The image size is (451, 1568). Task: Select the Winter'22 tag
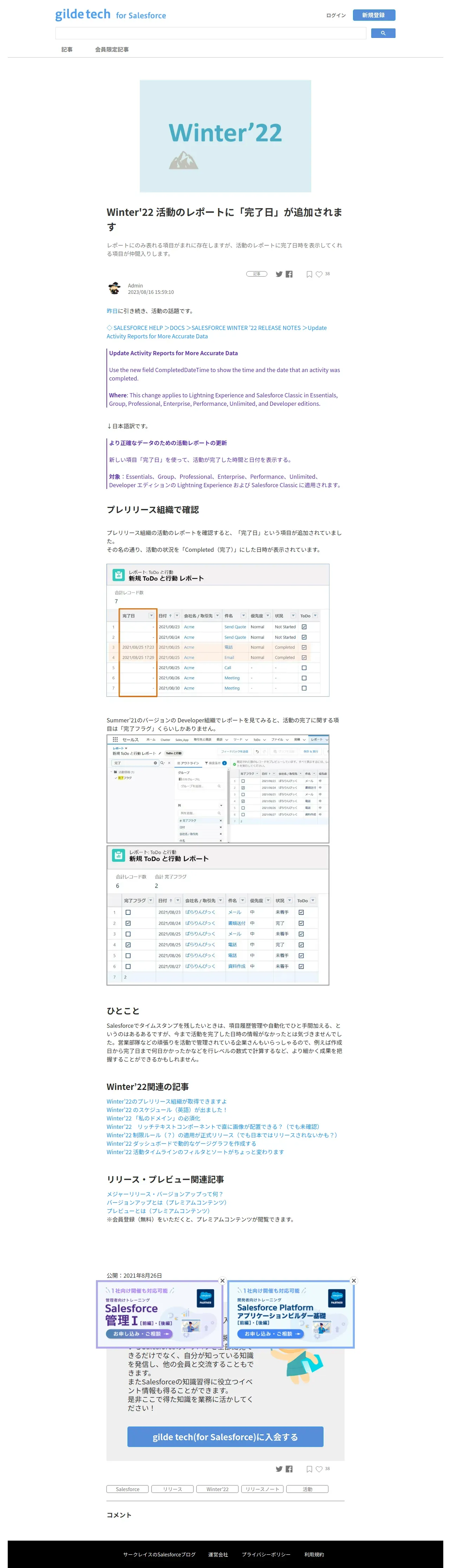[217, 1489]
